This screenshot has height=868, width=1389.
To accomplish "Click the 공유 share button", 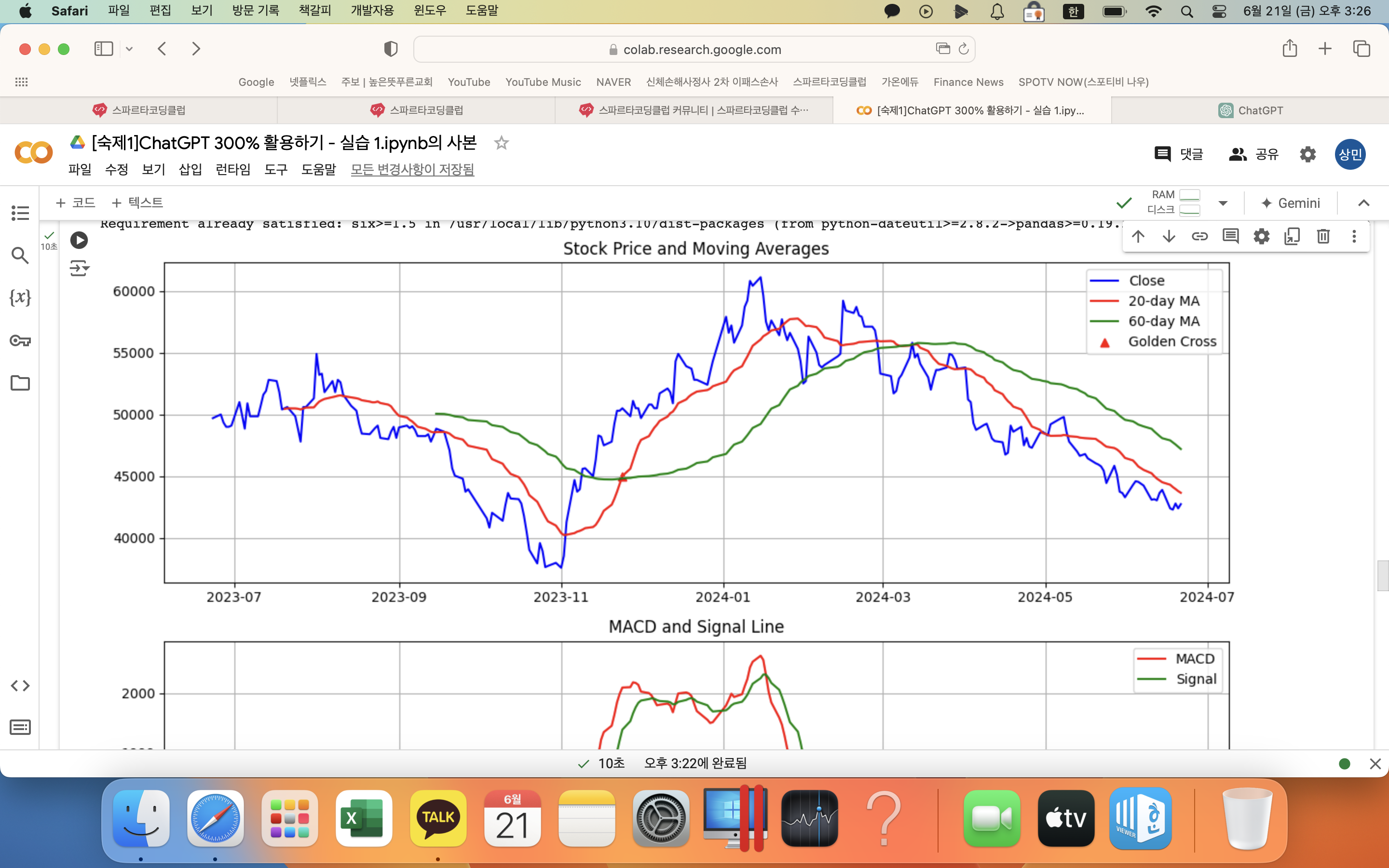I will click(1253, 154).
